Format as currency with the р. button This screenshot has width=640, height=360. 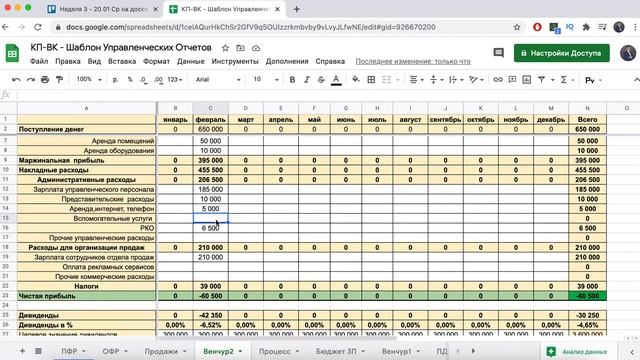click(116, 80)
